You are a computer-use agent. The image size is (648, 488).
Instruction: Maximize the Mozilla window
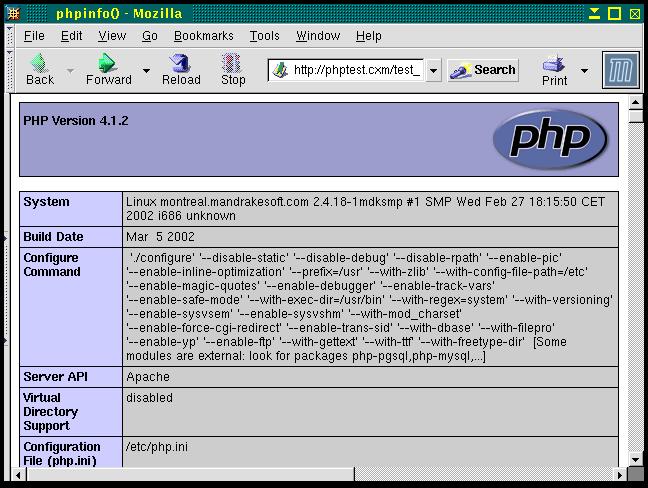point(615,14)
